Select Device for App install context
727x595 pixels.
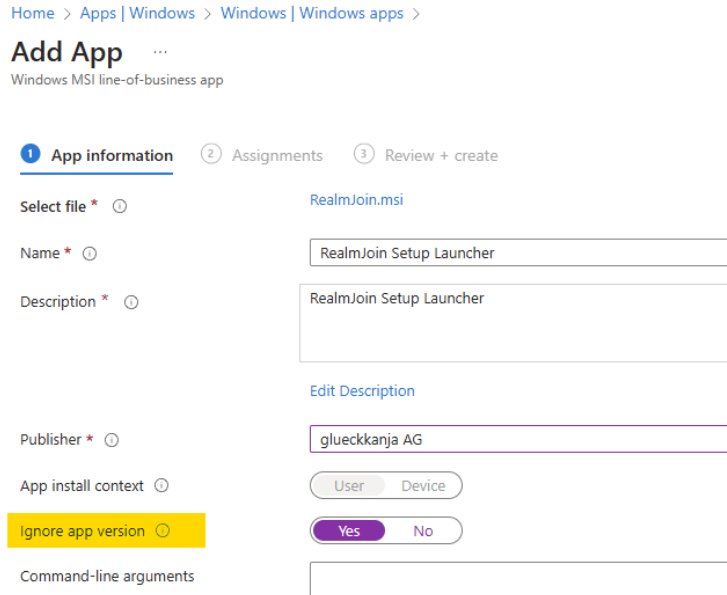[x=423, y=486]
